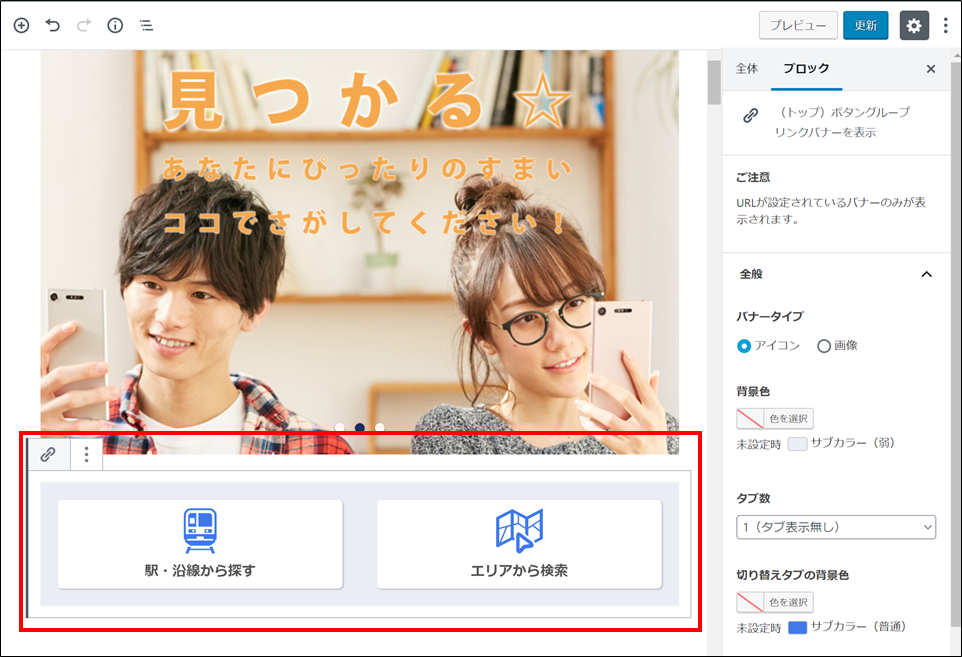Screen dimensions: 962x657
Task: Click the add block plus icon
Action: coord(21,25)
